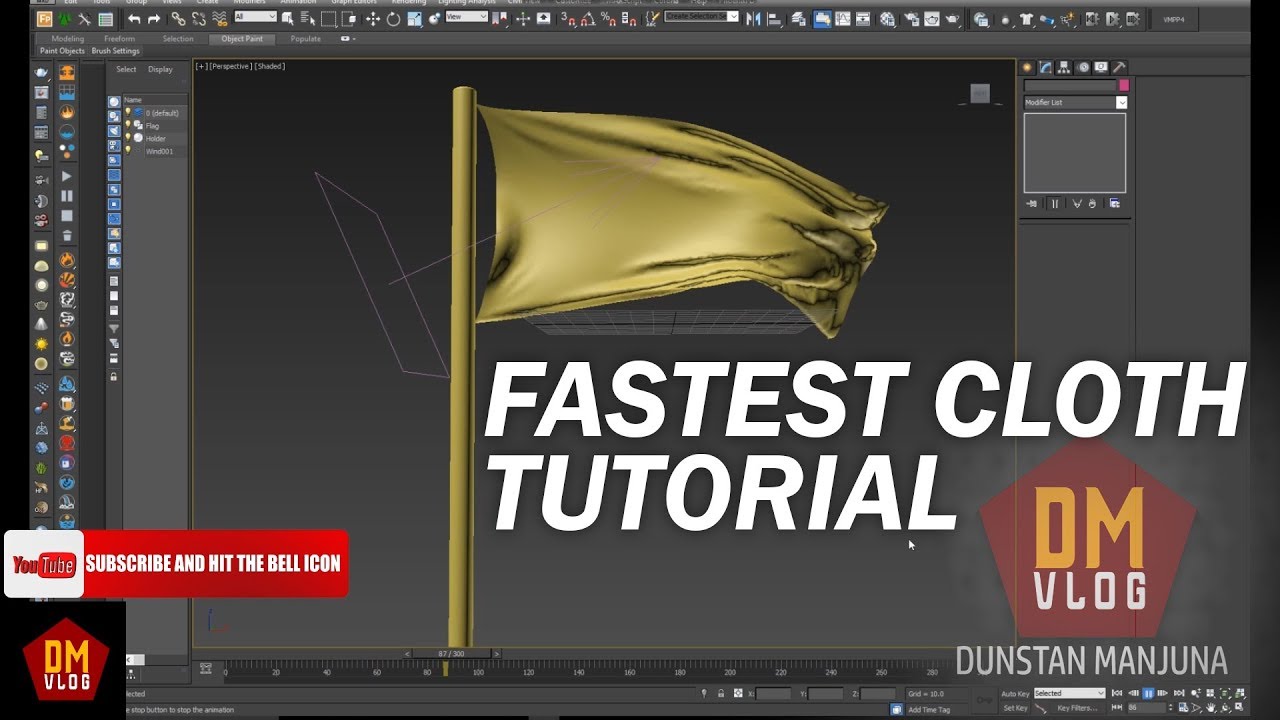Toggle the 0 (default) layer light bulb

128,113
